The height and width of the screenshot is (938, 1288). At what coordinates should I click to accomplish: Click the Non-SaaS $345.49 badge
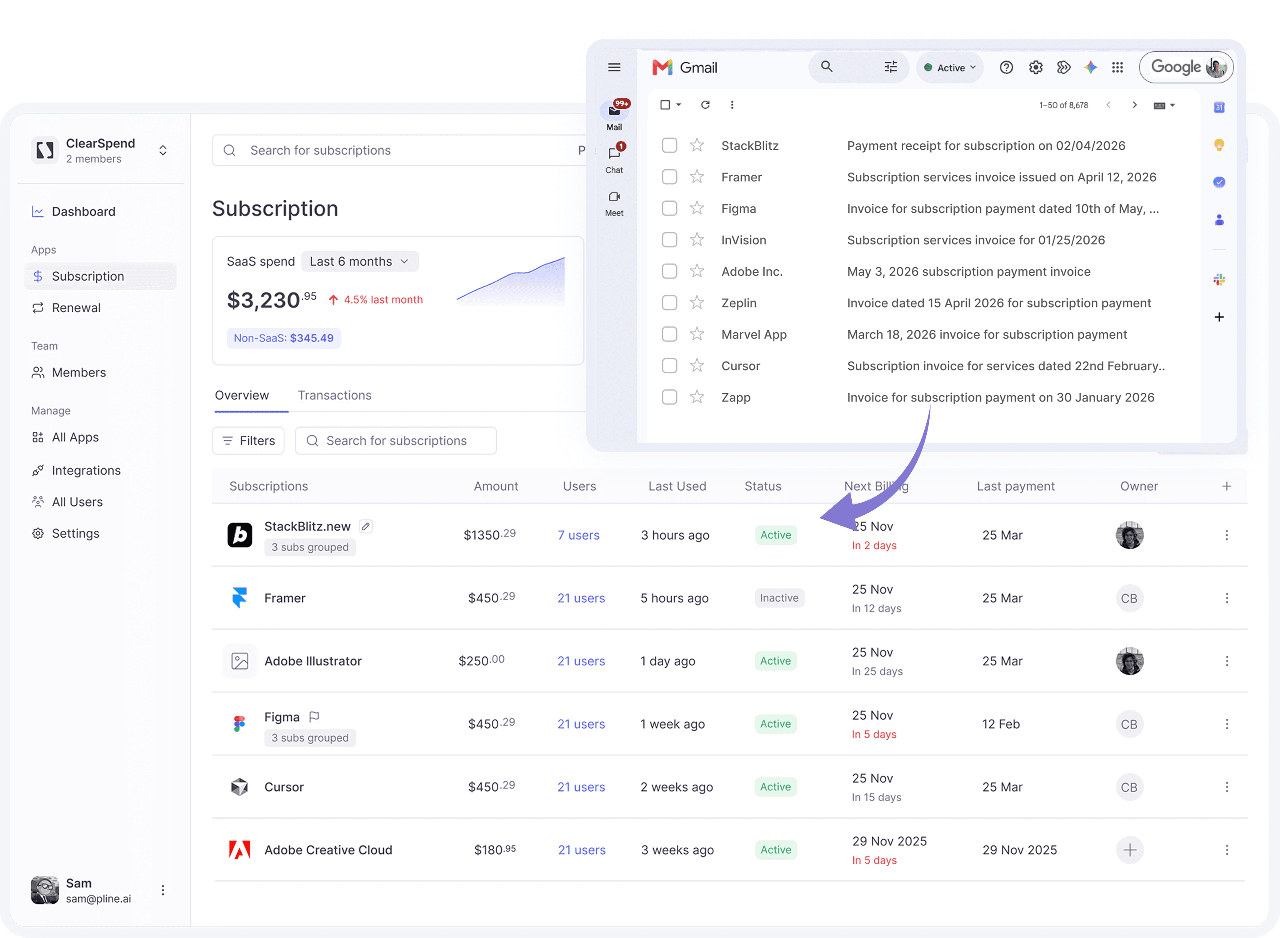tap(283, 338)
